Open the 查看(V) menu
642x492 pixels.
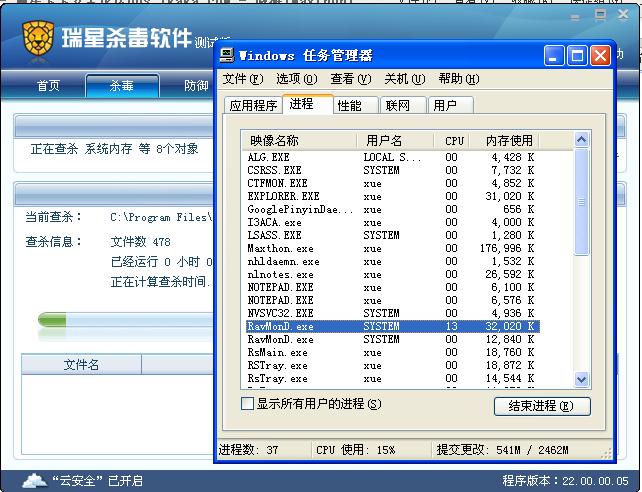click(351, 79)
